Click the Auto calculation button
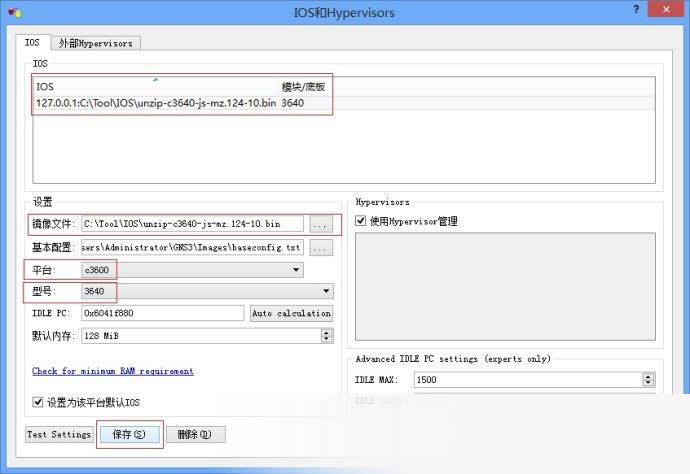690x474 pixels. 291,313
